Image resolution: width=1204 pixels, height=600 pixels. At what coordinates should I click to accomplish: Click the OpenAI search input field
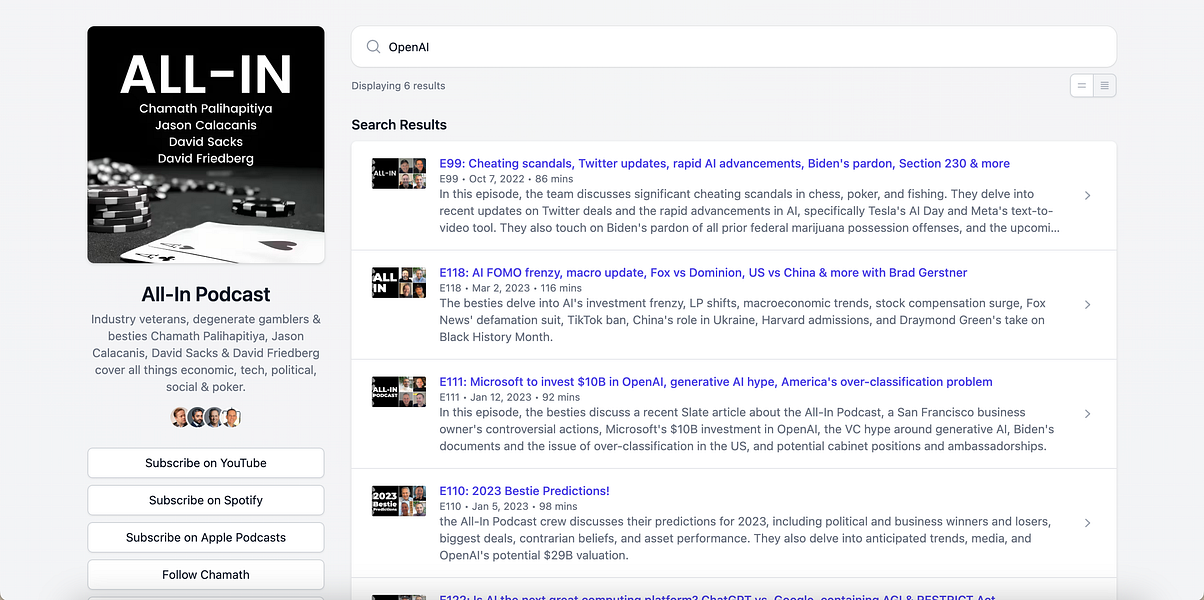coord(740,47)
